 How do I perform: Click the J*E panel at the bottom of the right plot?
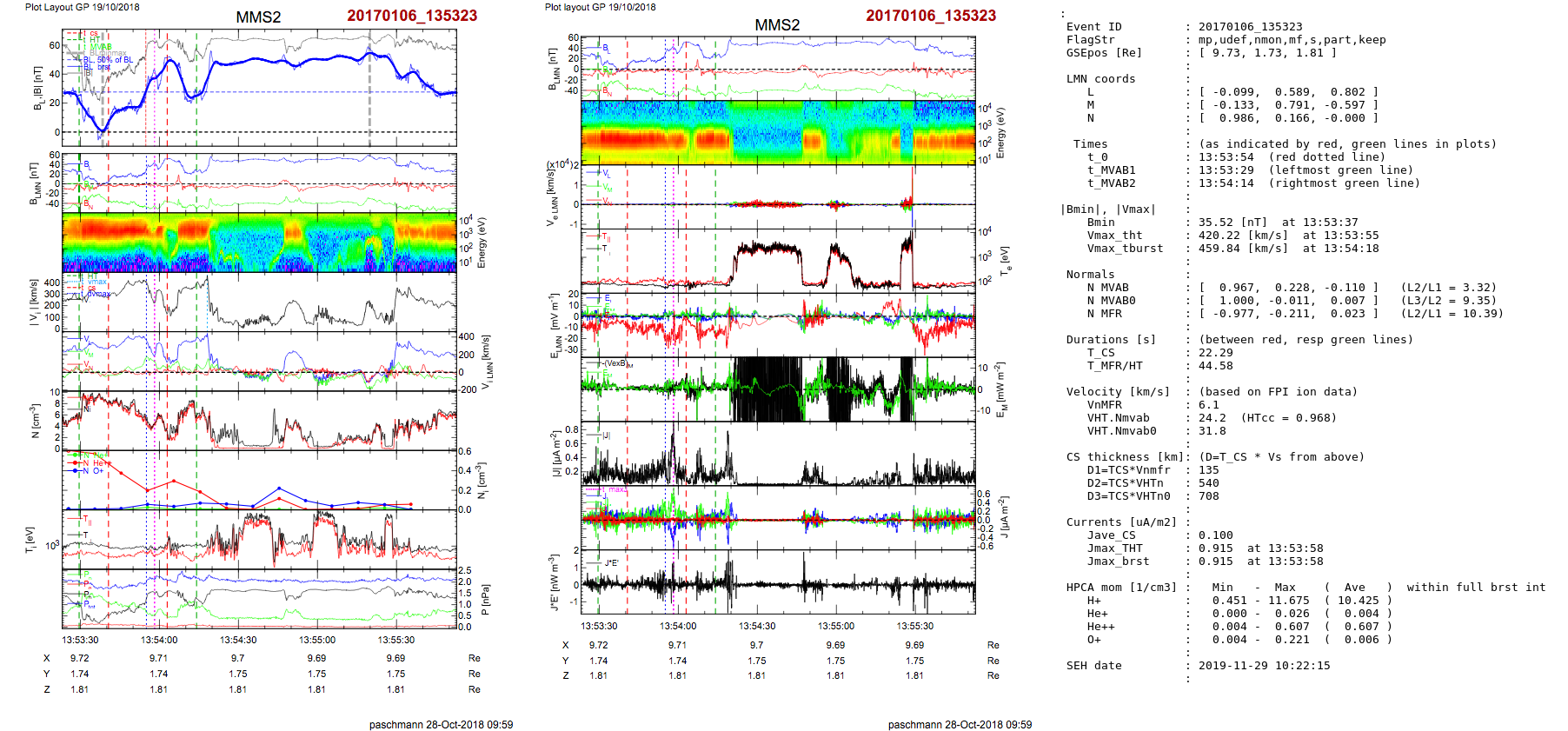[x=778, y=581]
